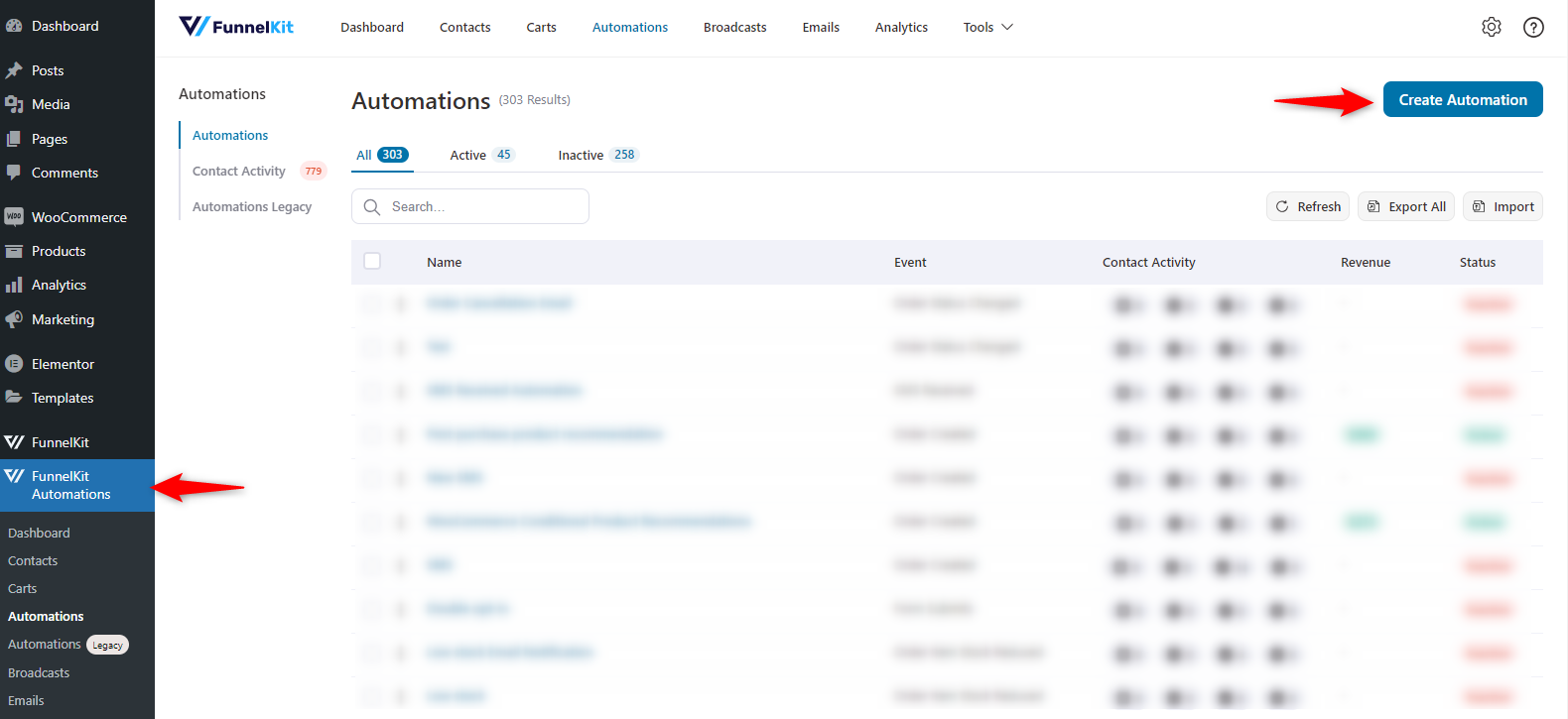Screen dimensions: 1568x719
Task: Click the Search input field
Action: coord(470,206)
